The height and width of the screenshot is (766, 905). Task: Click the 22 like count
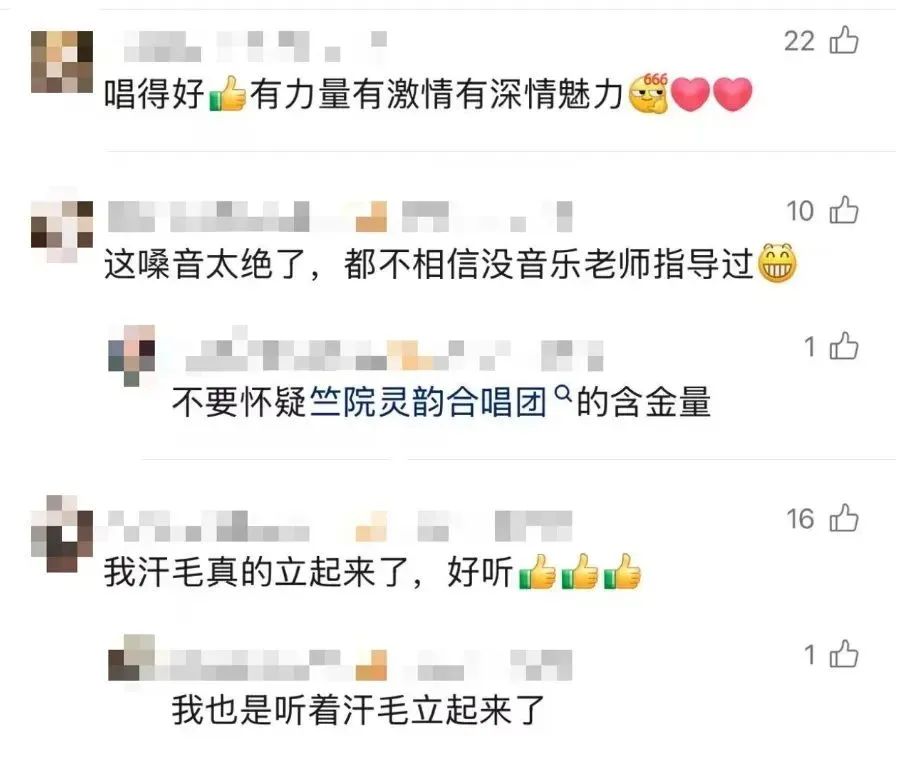click(799, 41)
